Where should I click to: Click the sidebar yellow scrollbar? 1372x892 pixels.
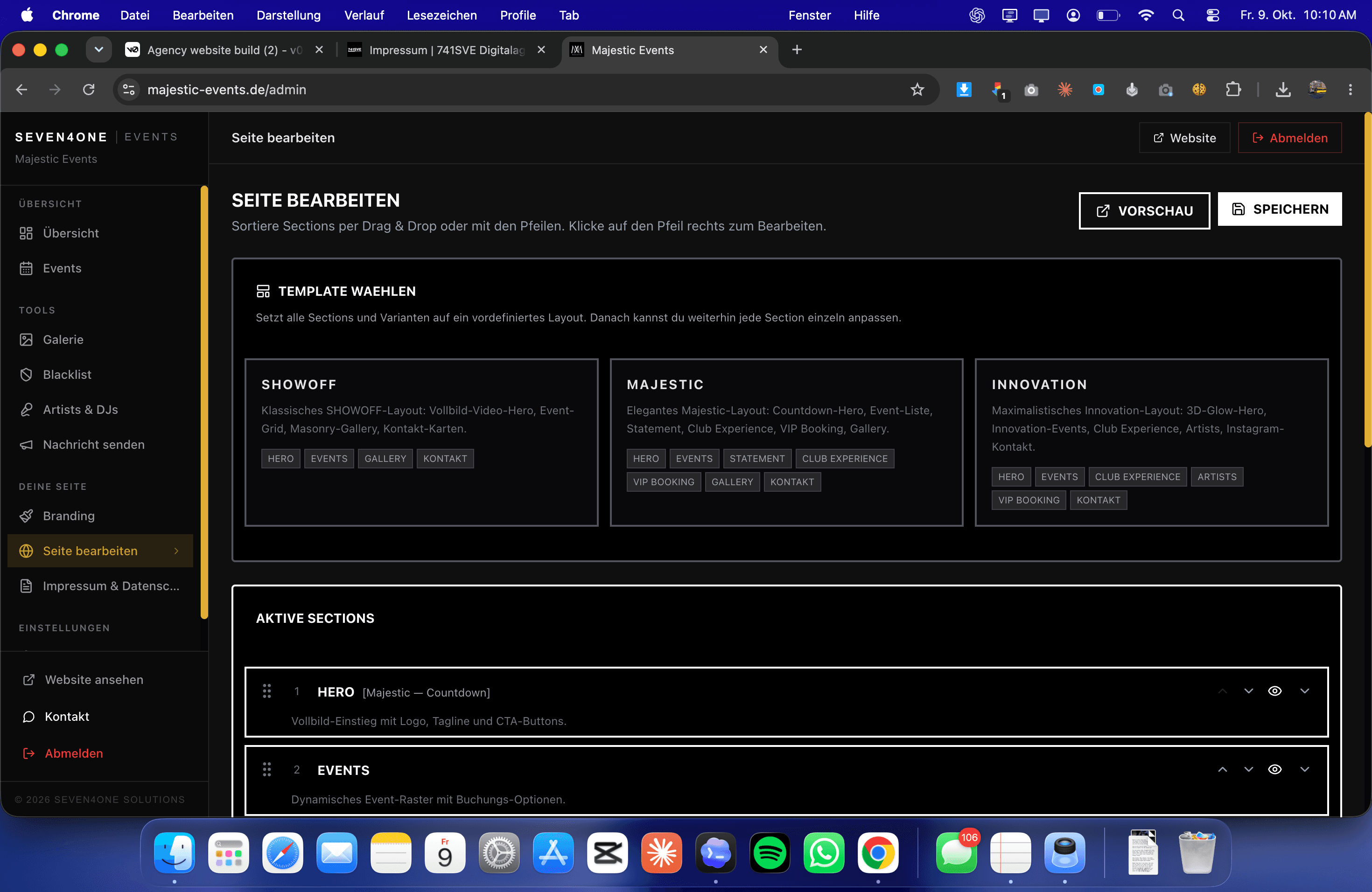click(204, 402)
